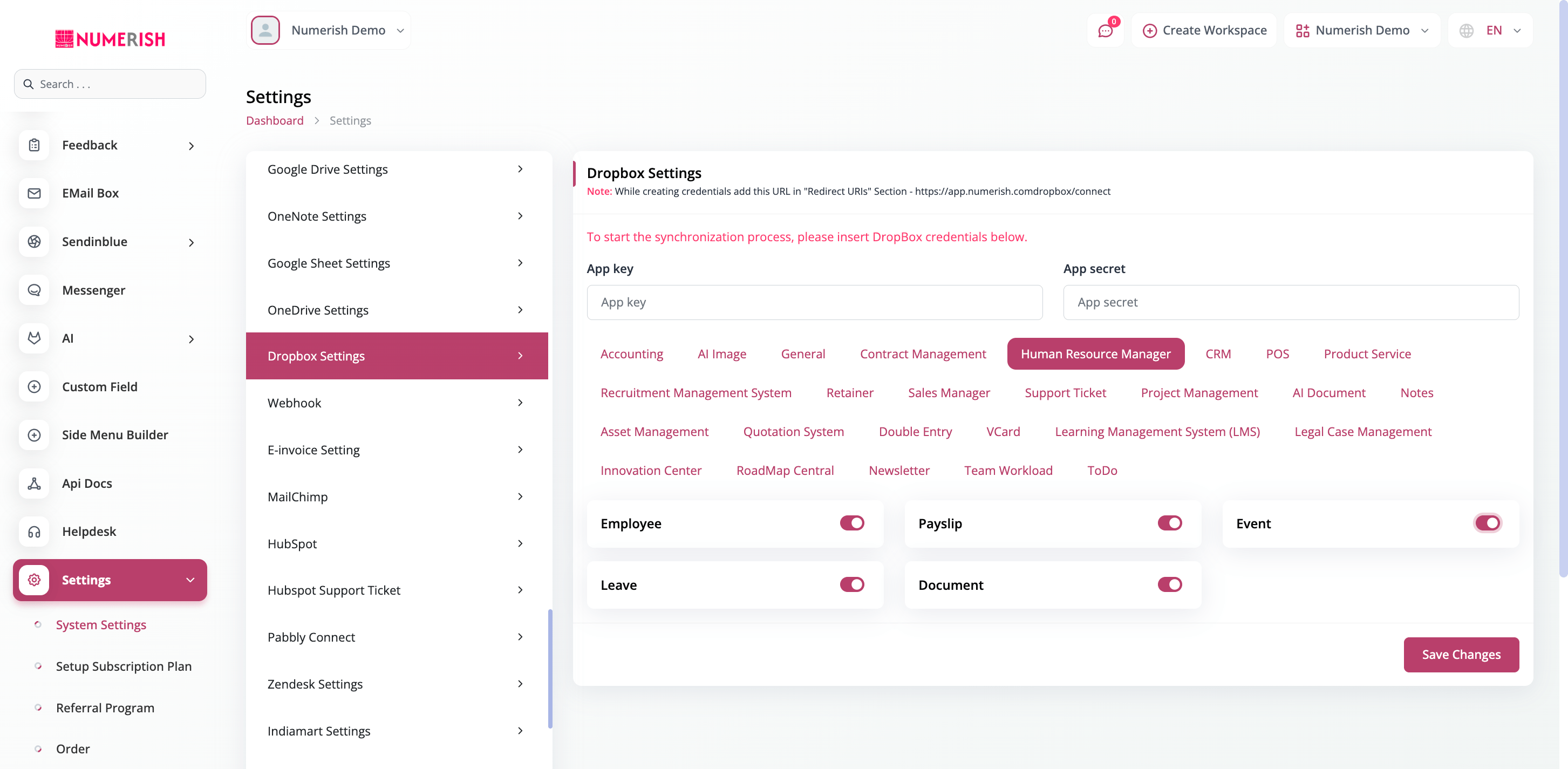Open the Numerish Demo user dropdown
The height and width of the screenshot is (769, 1568).
pyautogui.click(x=329, y=30)
